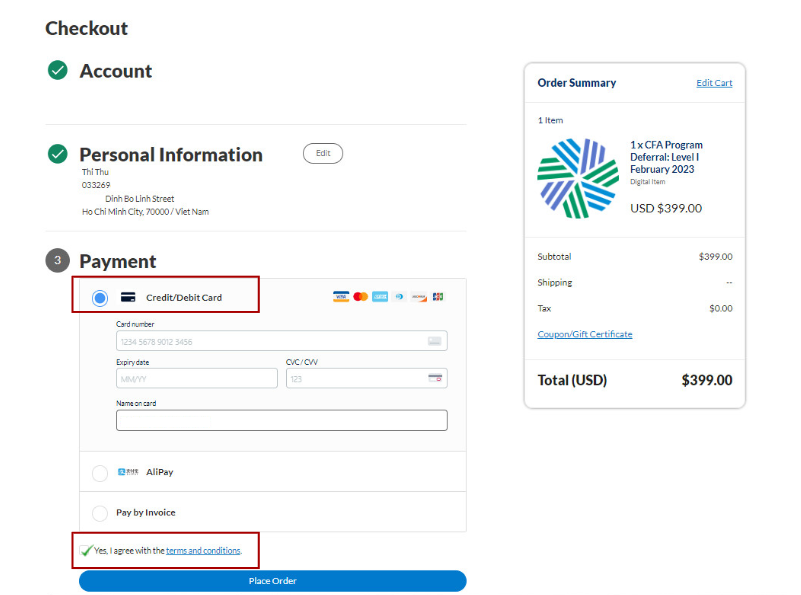801x595 pixels.
Task: Edit the Personal Information section
Action: point(323,153)
